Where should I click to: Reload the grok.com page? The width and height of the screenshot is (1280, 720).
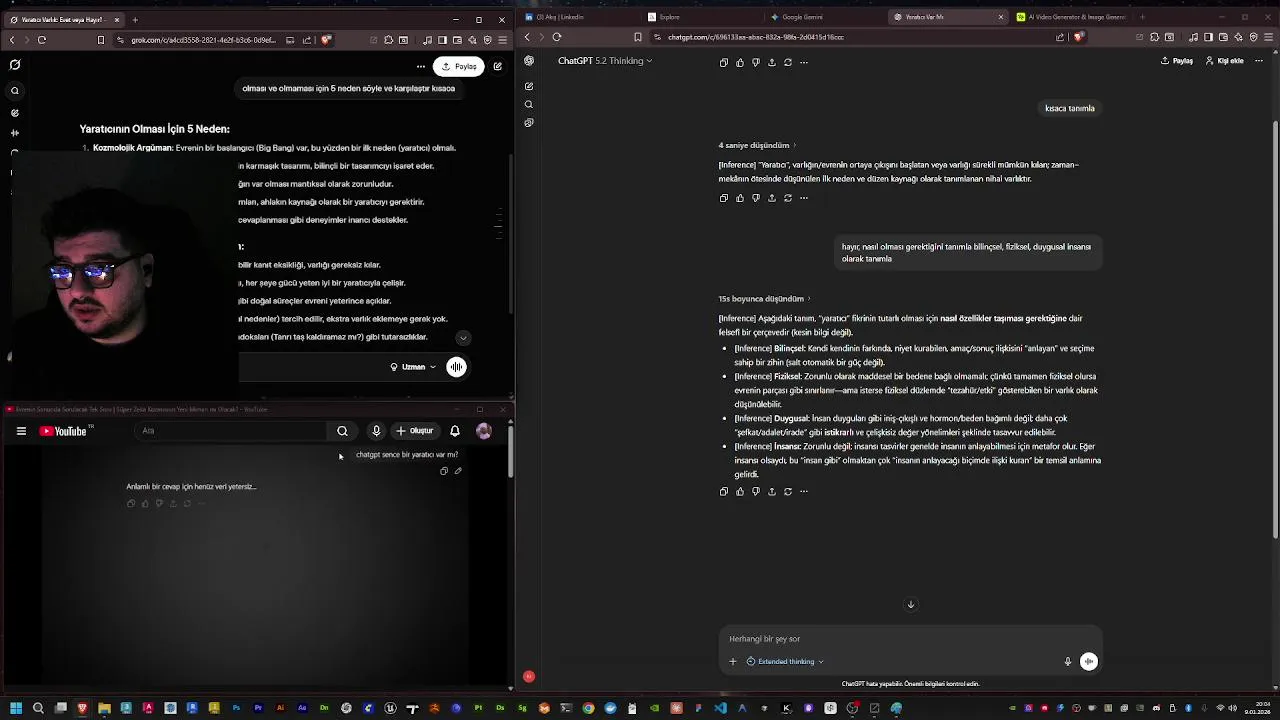click(42, 39)
